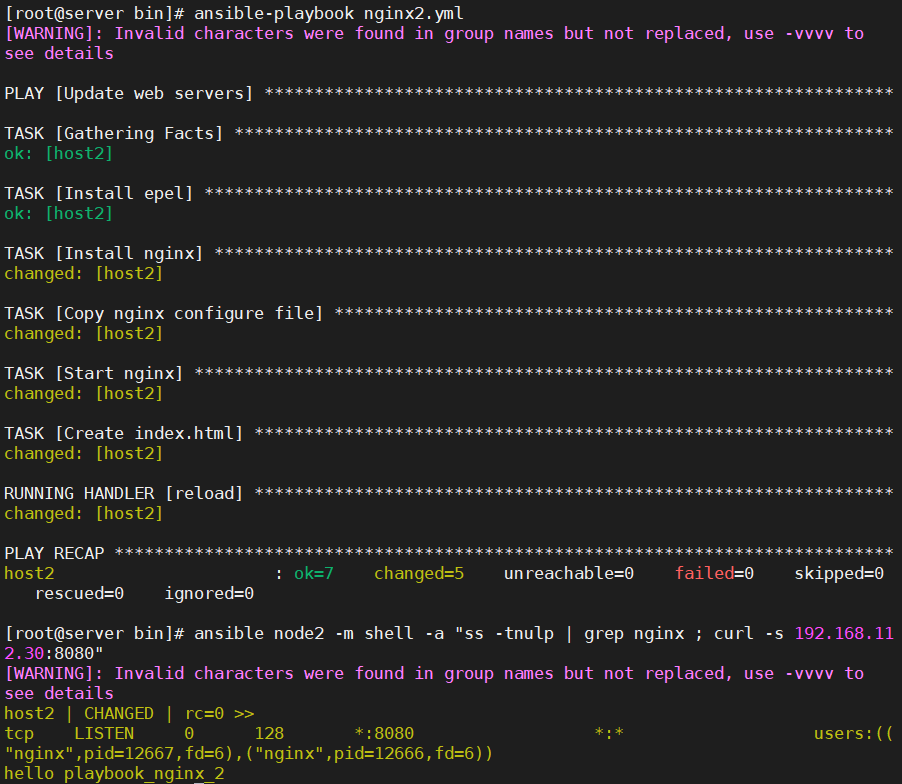Click the TASK header Gathering Facts
This screenshot has width=902, height=784.
(x=115, y=133)
